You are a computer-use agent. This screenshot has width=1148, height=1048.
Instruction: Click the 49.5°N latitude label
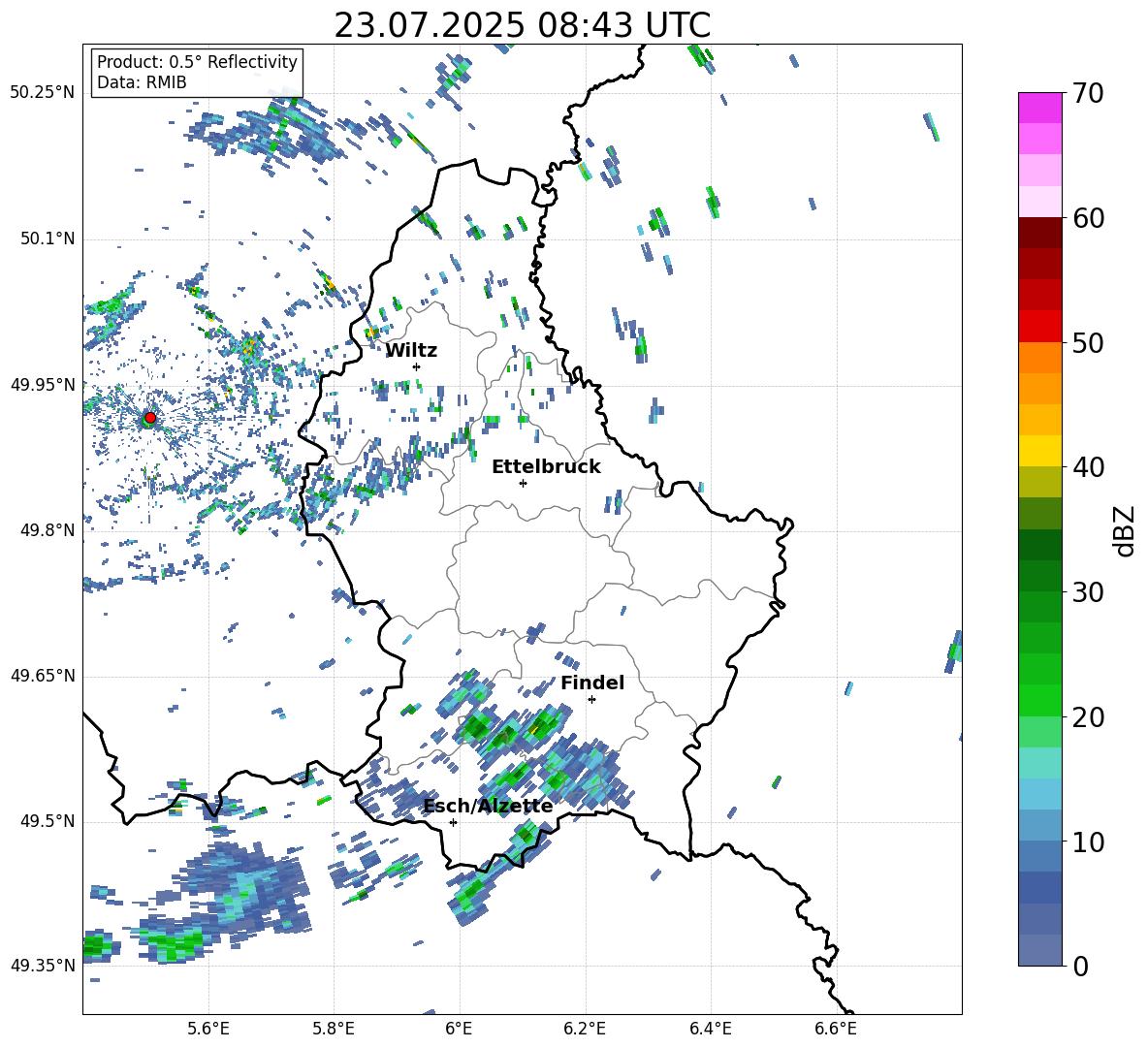coord(47,821)
